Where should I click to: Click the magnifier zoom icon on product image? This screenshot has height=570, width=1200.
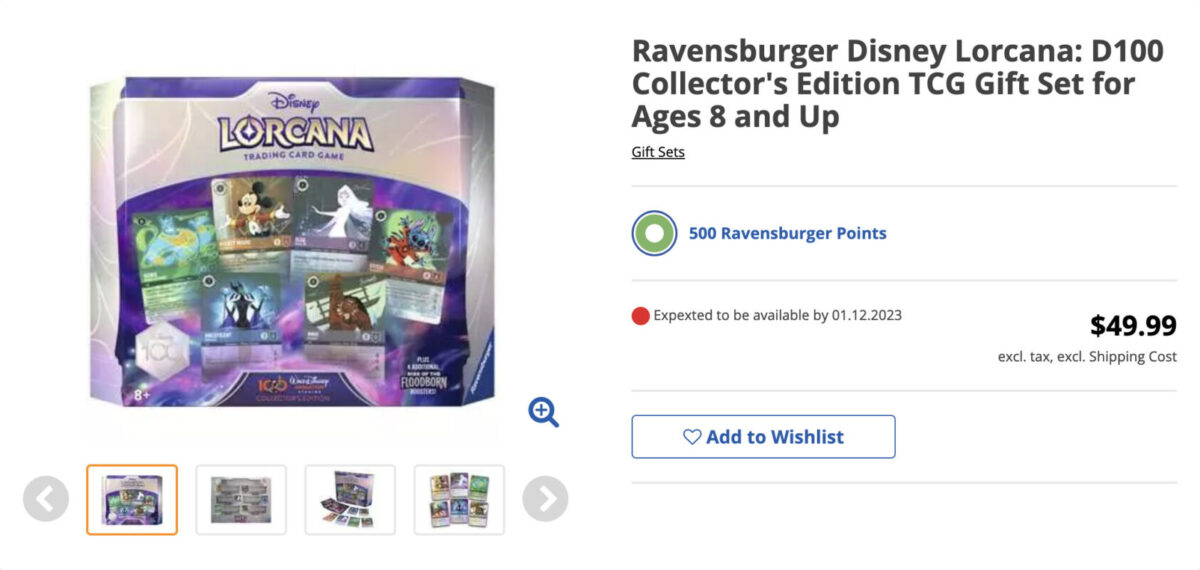click(x=544, y=412)
